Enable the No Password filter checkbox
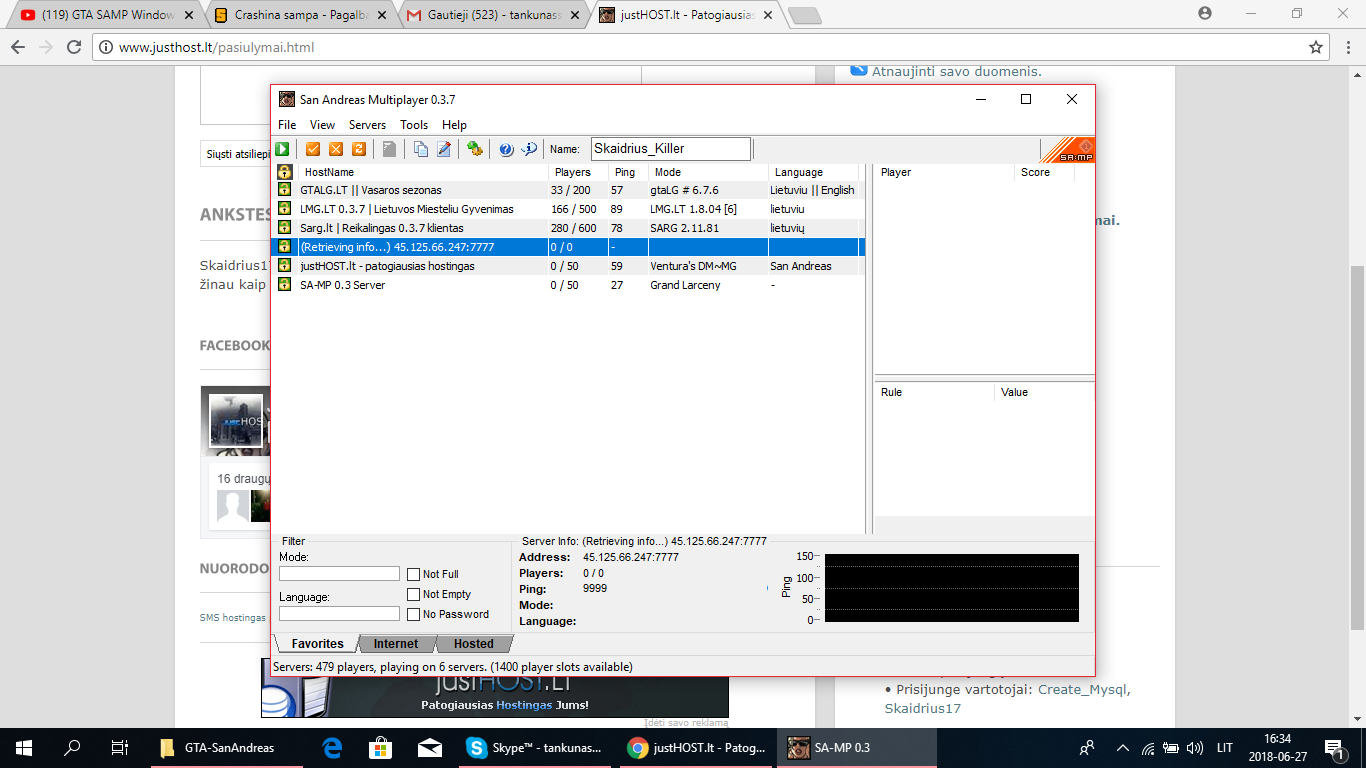 coord(413,614)
